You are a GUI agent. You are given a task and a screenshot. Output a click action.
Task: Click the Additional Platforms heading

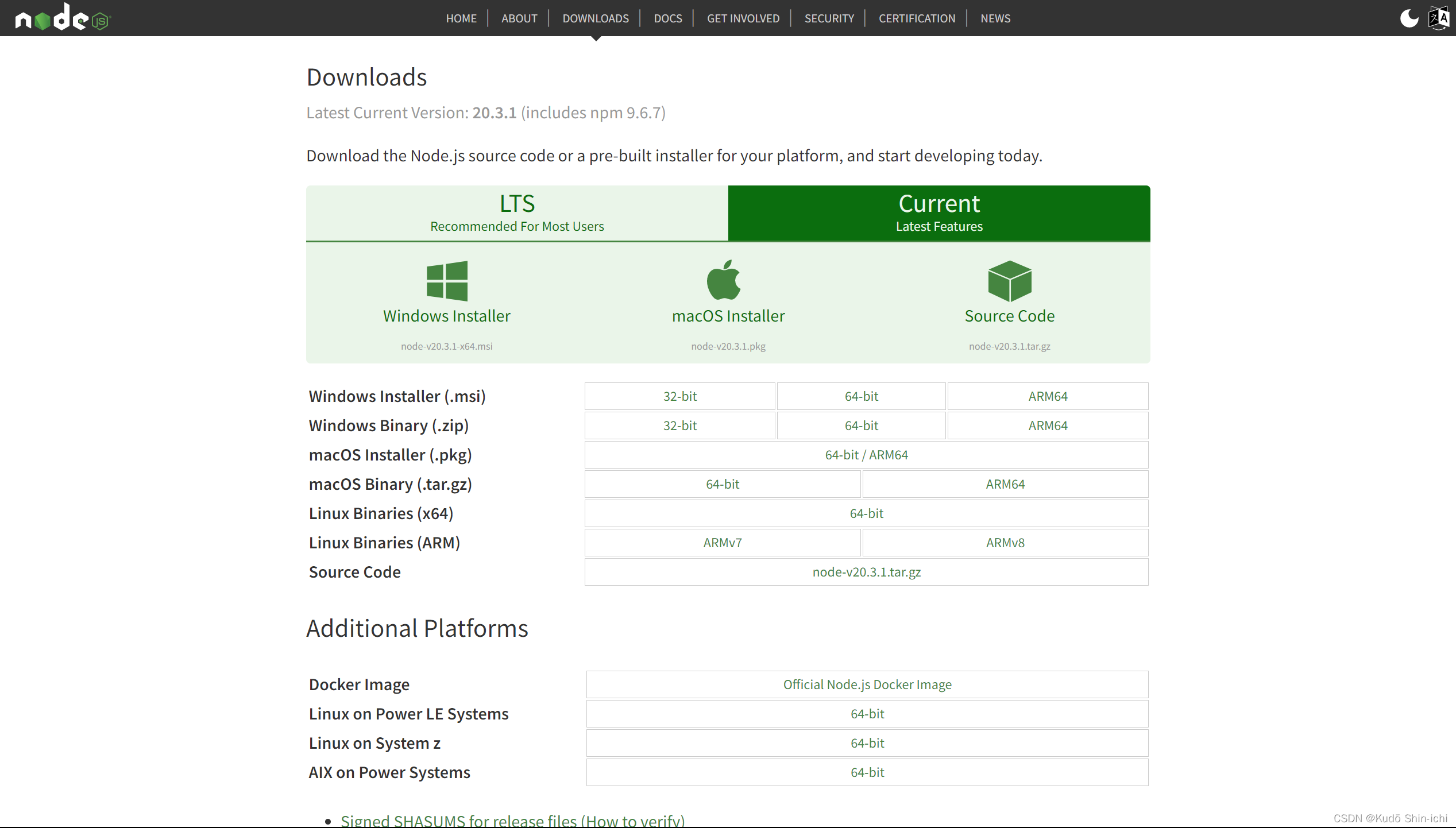(x=417, y=628)
